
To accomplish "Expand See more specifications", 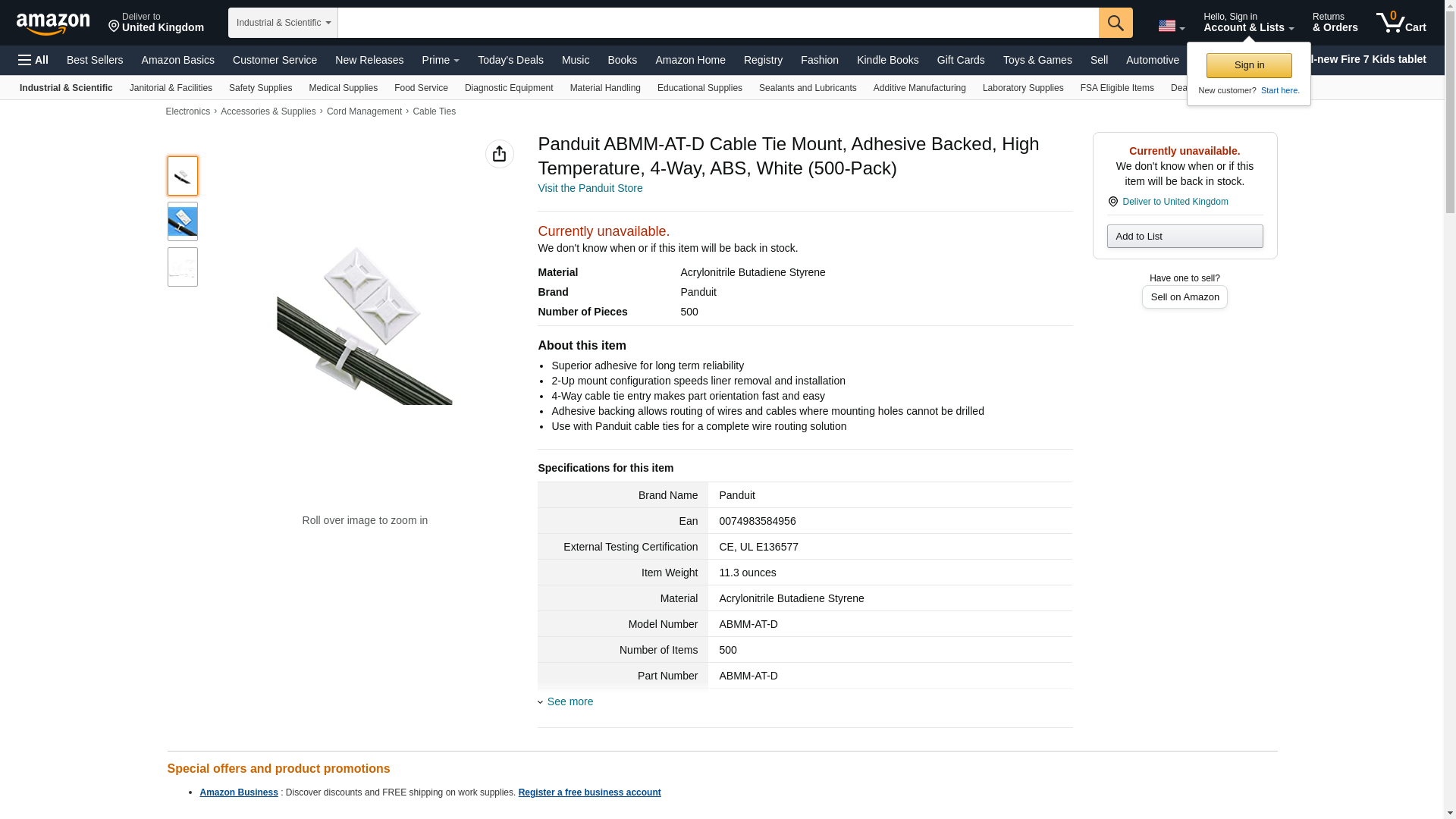I will point(570,701).
